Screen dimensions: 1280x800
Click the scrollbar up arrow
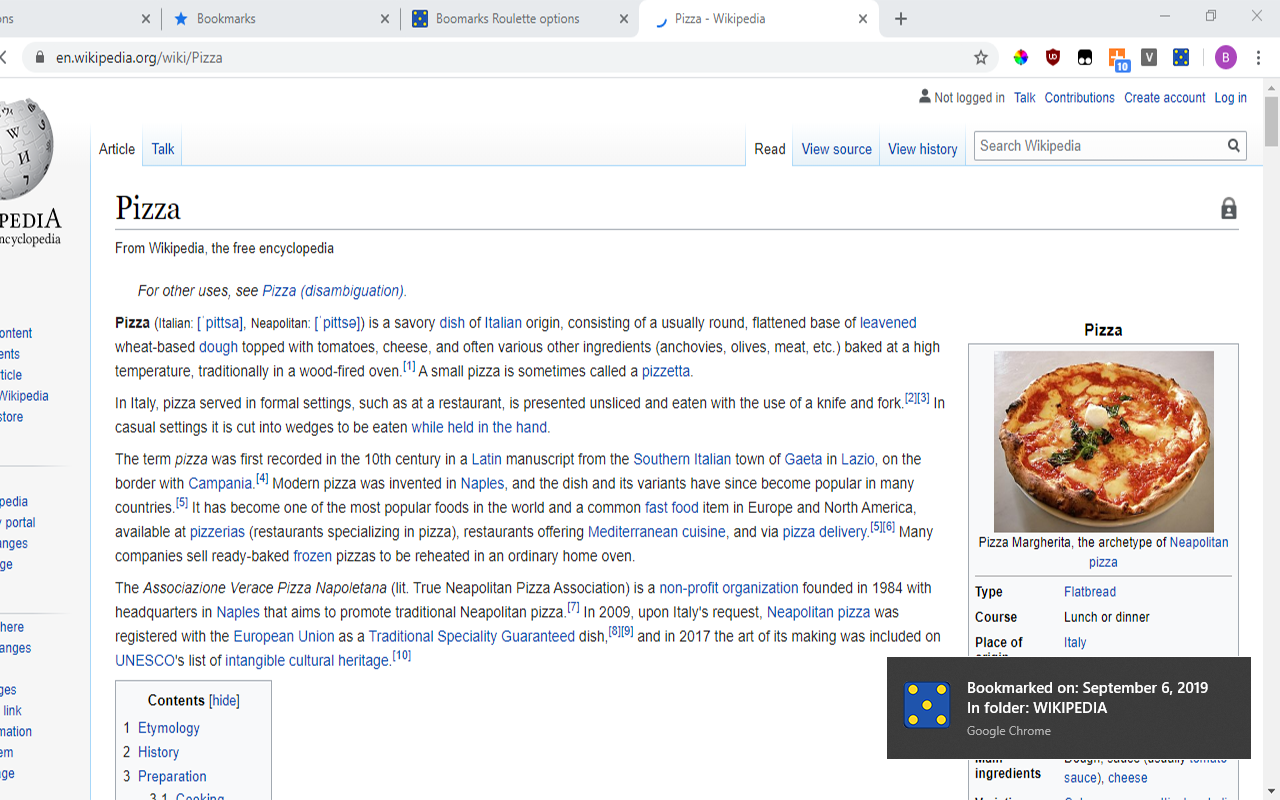click(x=1271, y=88)
